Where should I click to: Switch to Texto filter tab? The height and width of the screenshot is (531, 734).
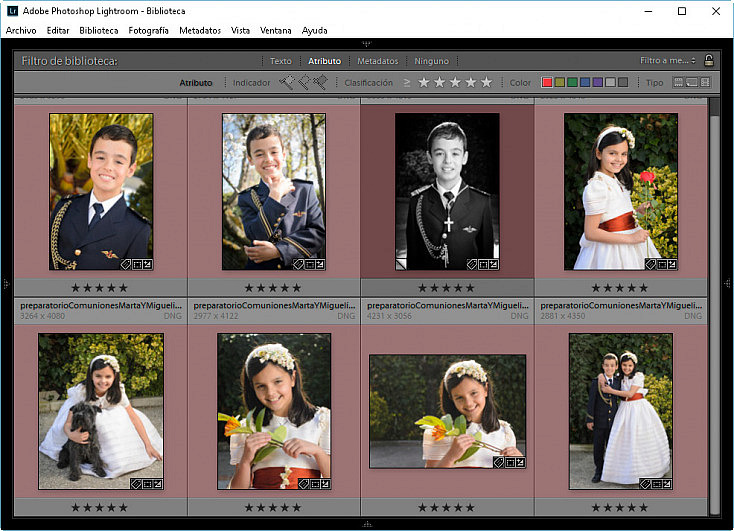tap(280, 61)
